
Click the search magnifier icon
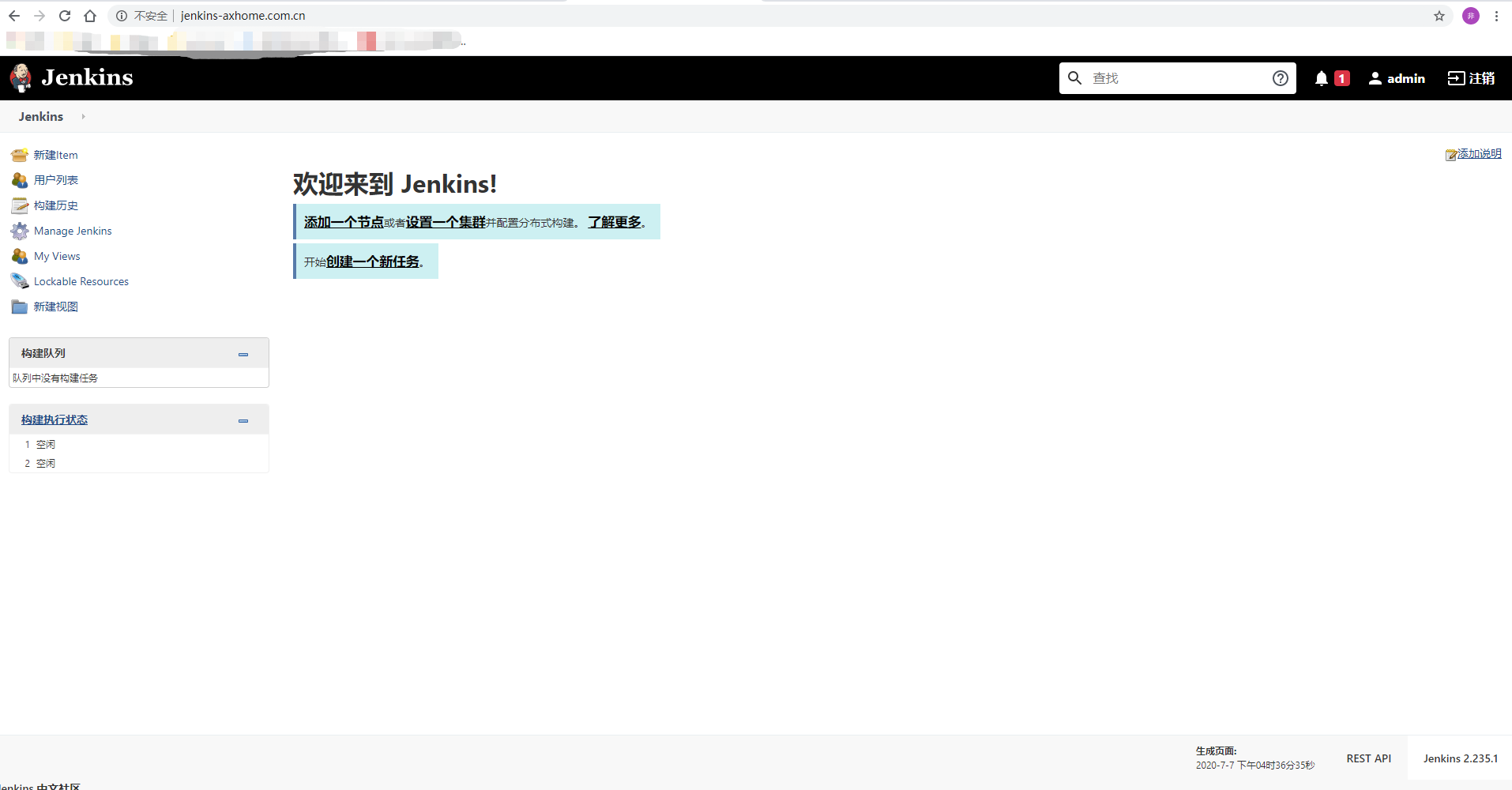(x=1074, y=77)
